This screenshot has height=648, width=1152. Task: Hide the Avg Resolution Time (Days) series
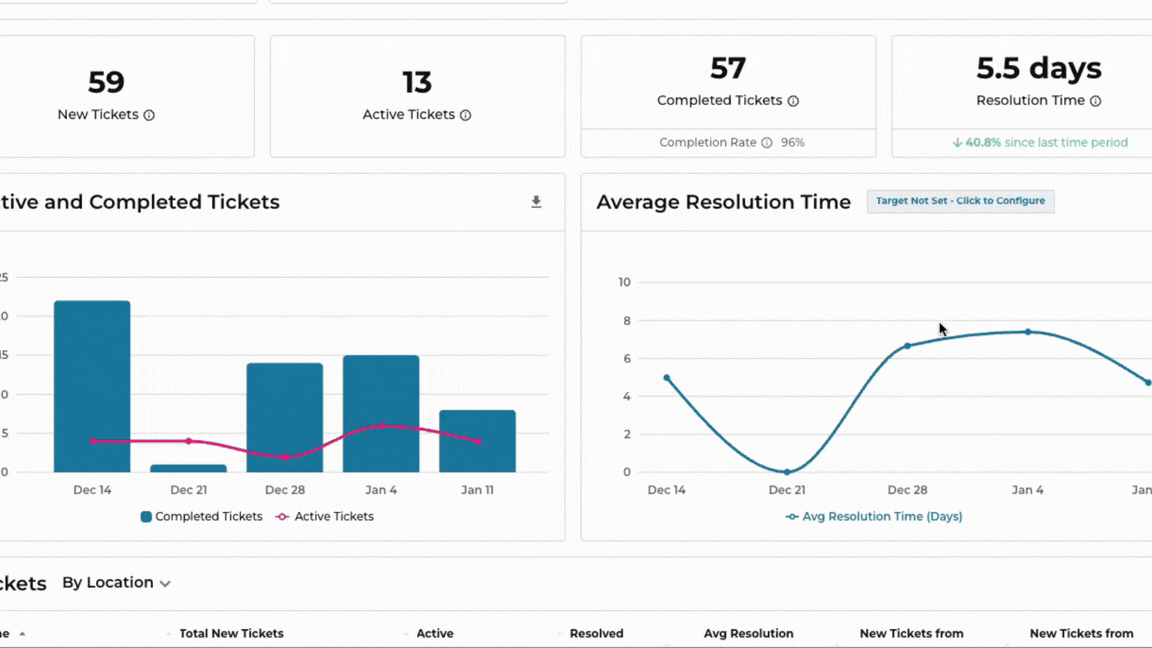coord(874,517)
